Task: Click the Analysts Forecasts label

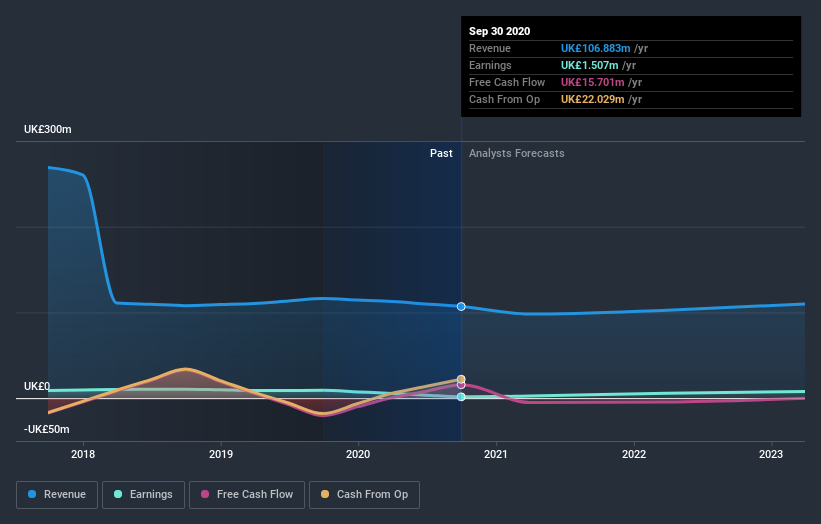Action: coord(516,153)
